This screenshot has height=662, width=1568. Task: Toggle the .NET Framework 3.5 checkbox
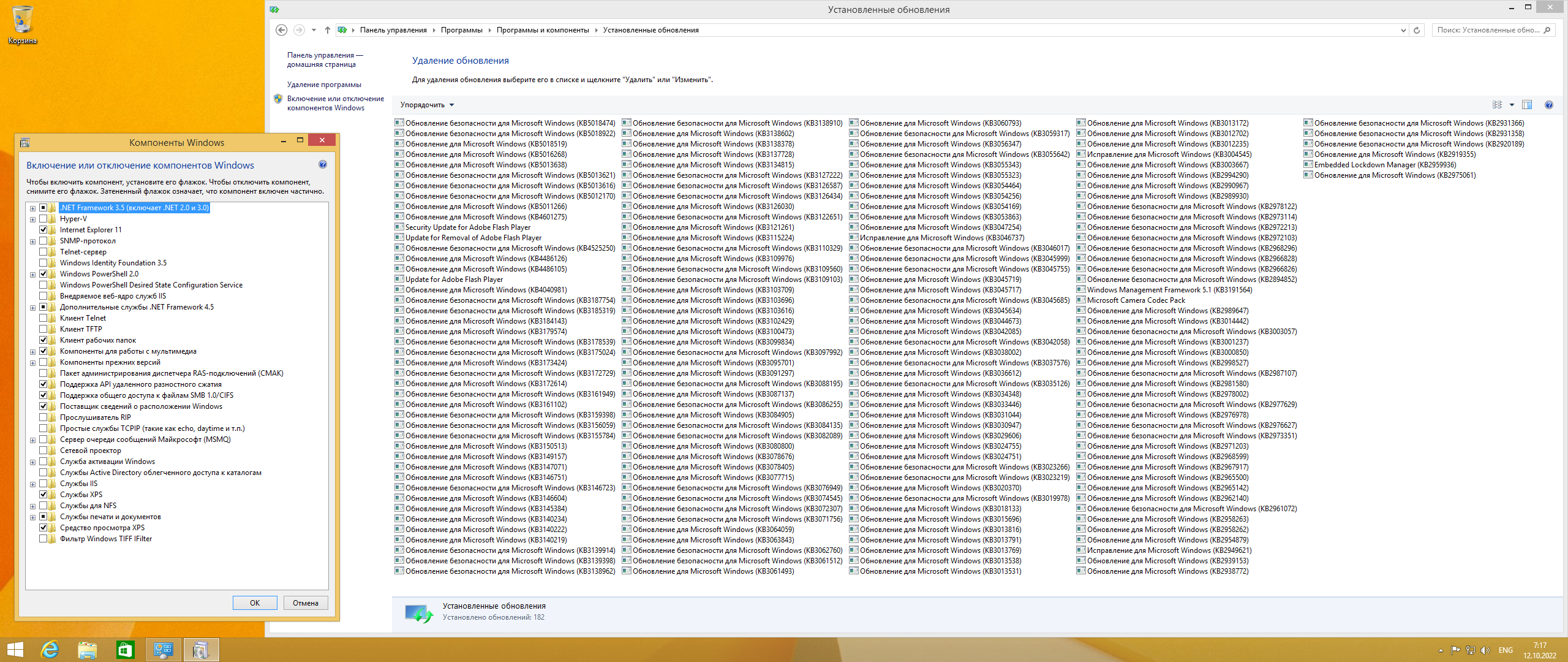[43, 208]
